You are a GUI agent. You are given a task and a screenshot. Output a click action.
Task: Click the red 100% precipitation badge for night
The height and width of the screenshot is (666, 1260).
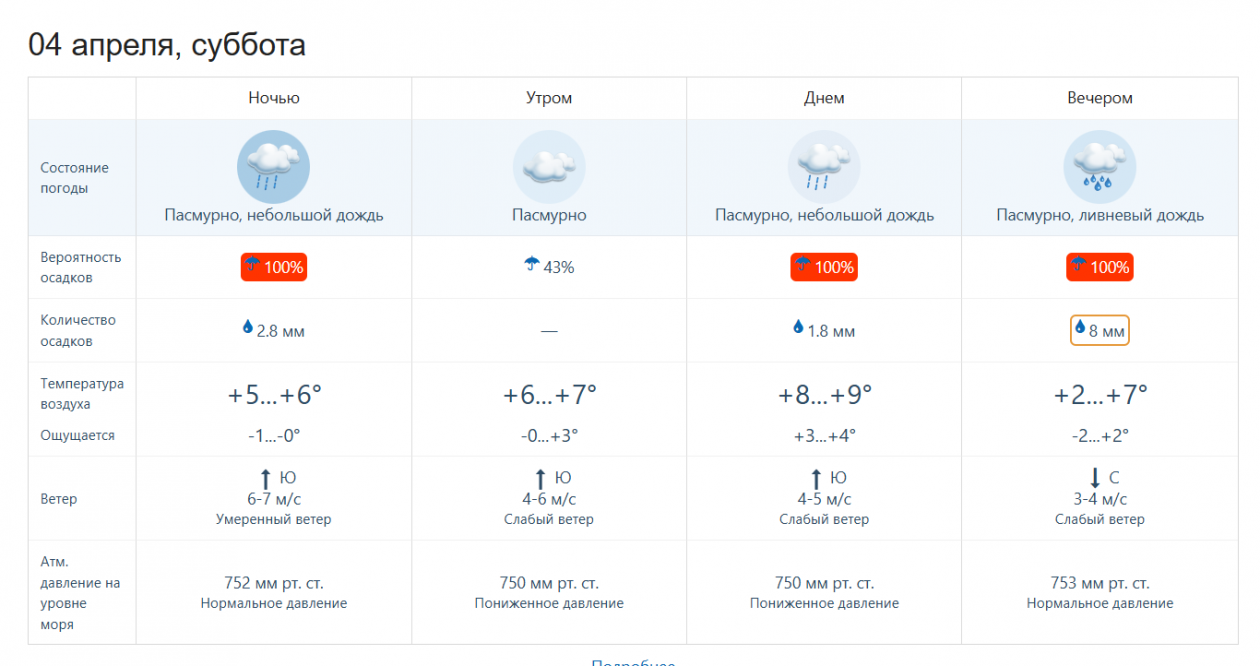274,267
